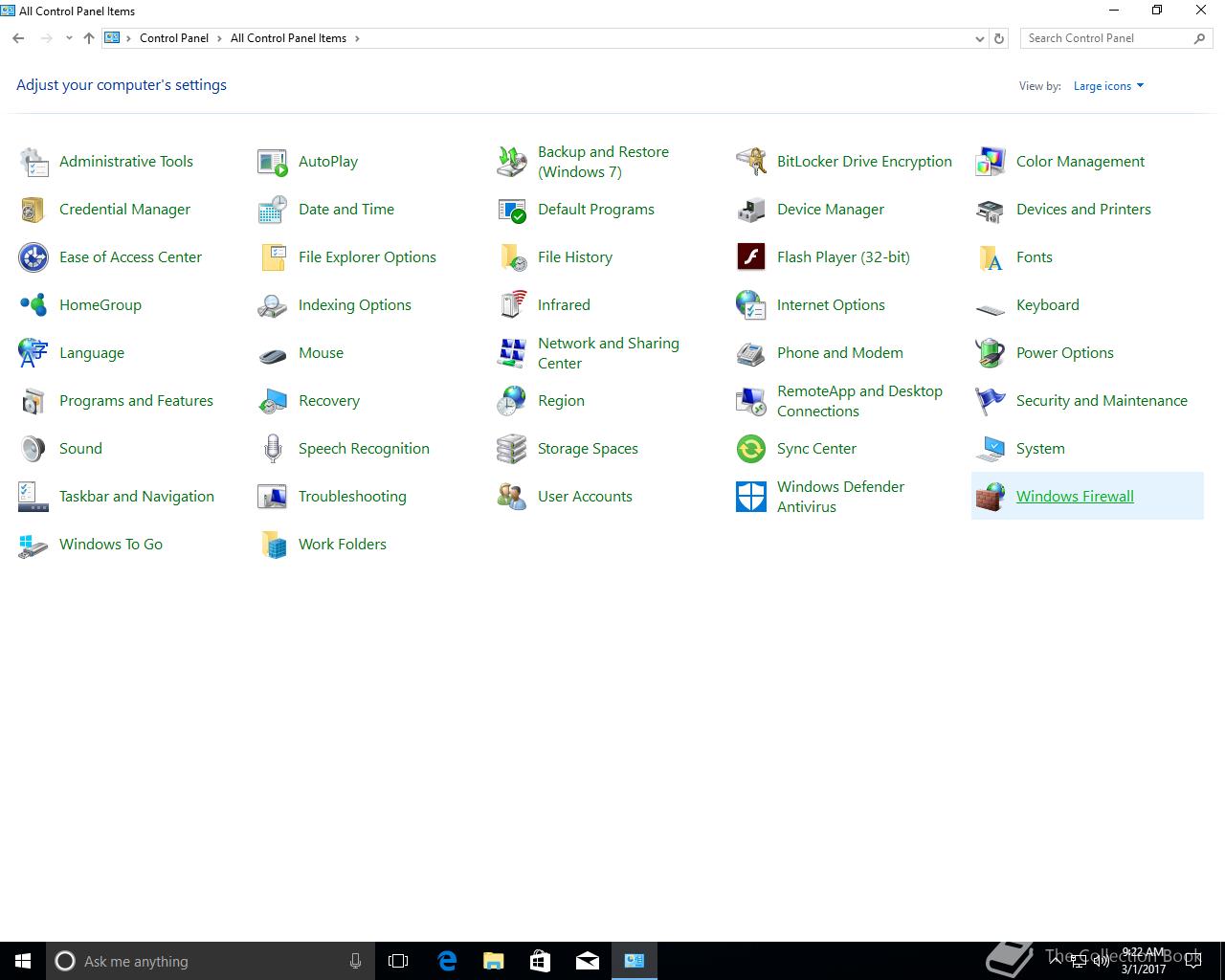Viewport: 1225px width, 980px height.
Task: Open the Sync Center icon
Action: [751, 449]
